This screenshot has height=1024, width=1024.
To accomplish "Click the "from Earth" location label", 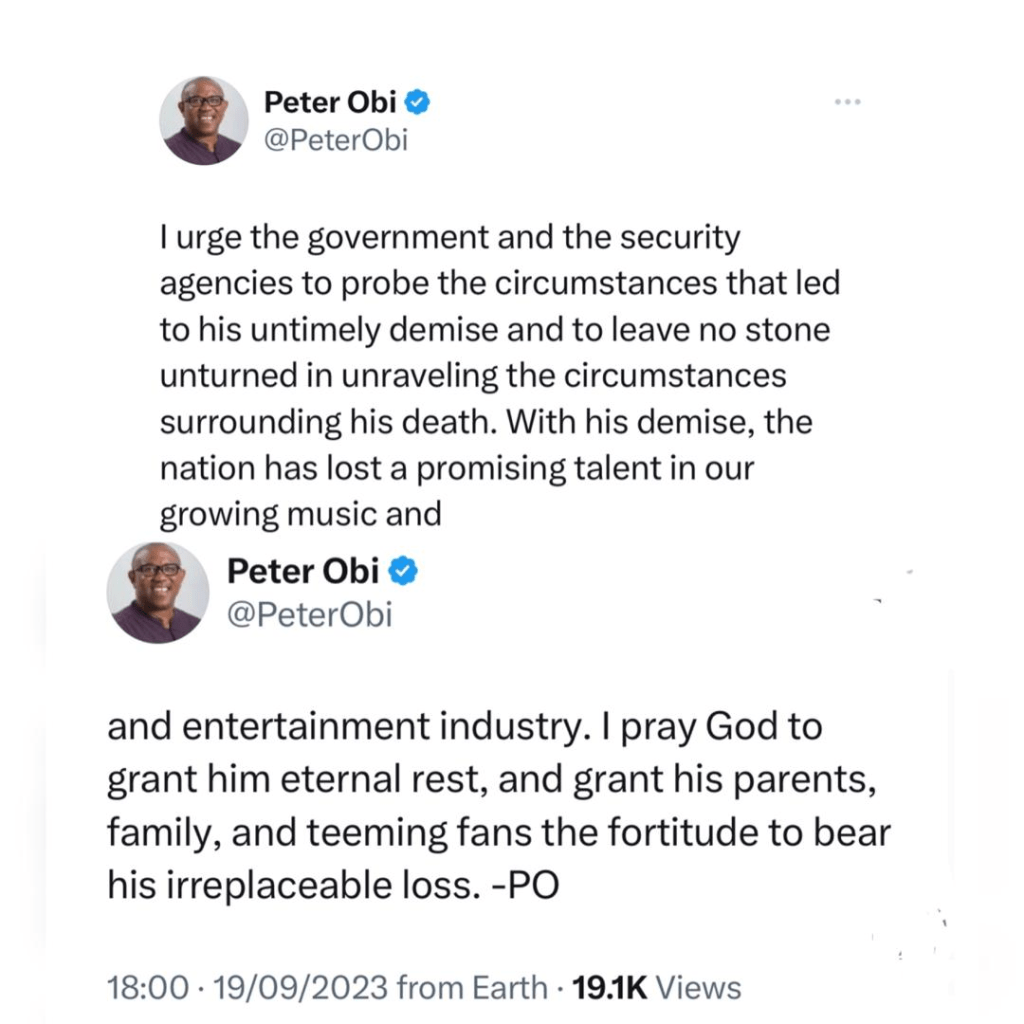I will [472, 988].
